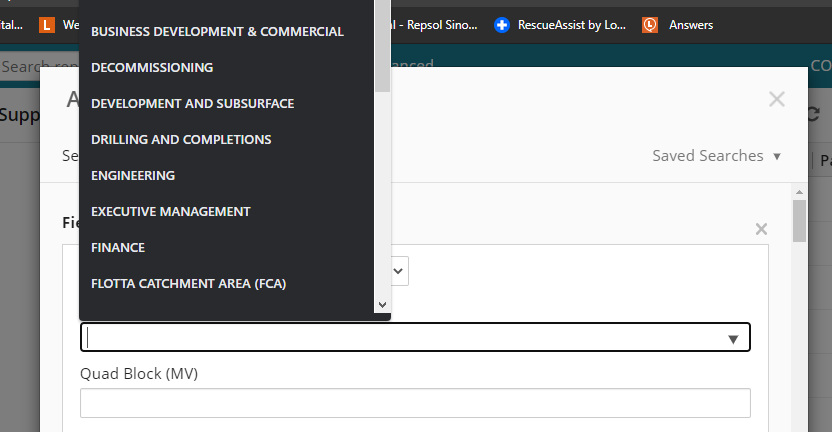Click the Answers bookmark icon
Screen dimensions: 832x432
point(650,24)
